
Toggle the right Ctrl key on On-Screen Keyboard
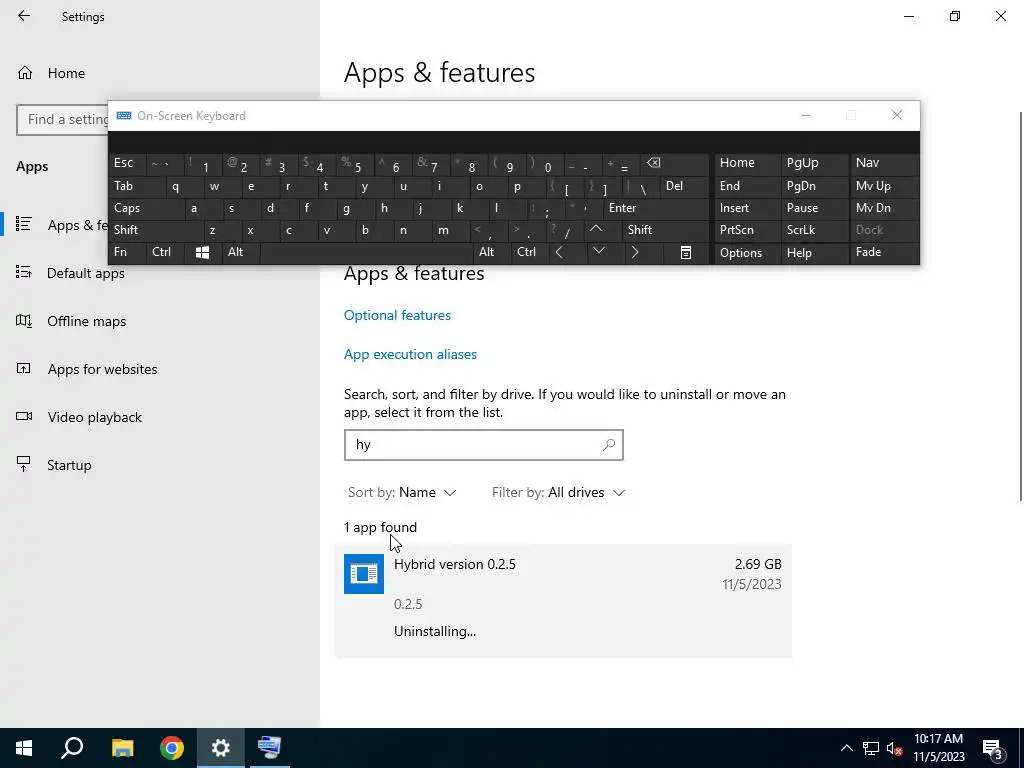(x=530, y=252)
